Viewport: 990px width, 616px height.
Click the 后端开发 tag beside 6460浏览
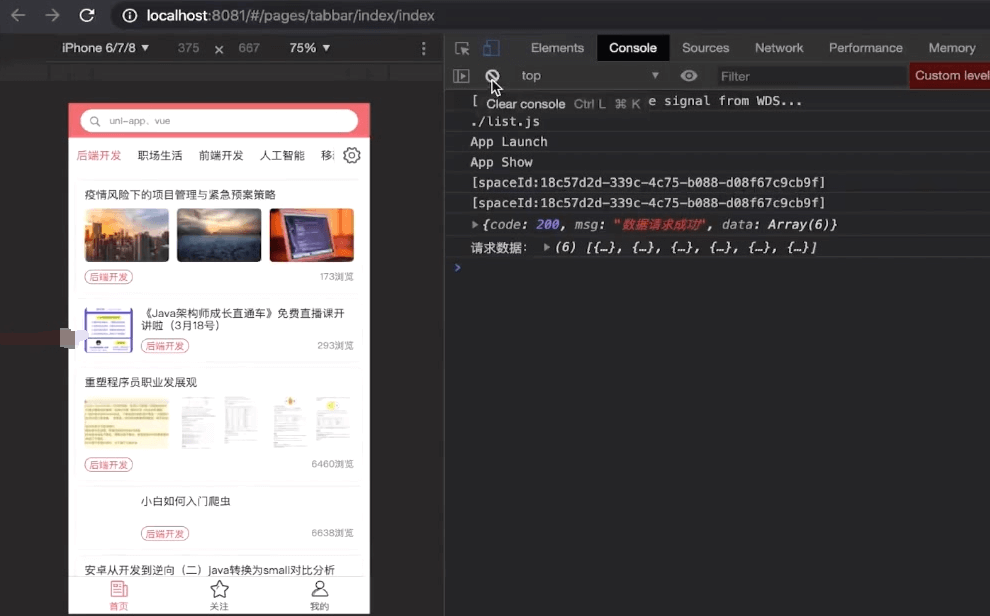point(109,465)
